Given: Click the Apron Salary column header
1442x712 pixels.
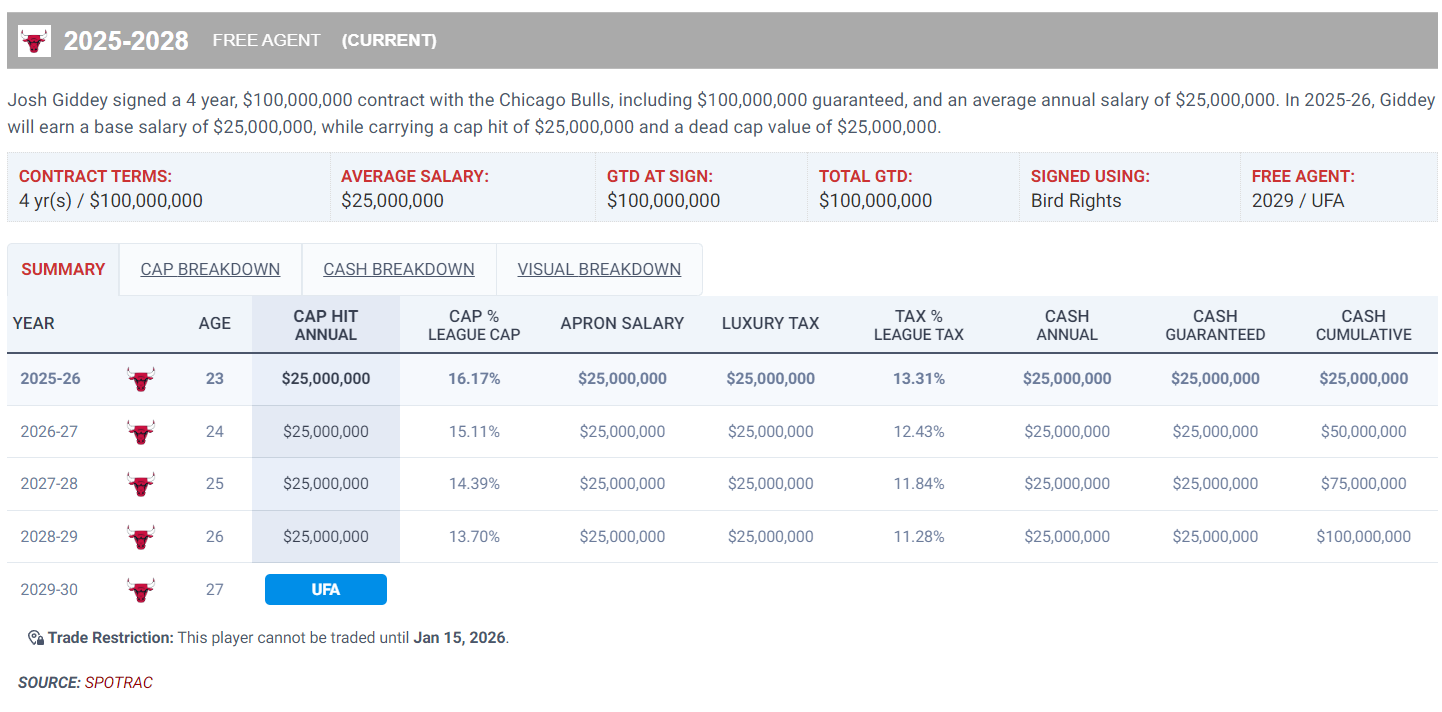Looking at the screenshot, I should coord(622,323).
